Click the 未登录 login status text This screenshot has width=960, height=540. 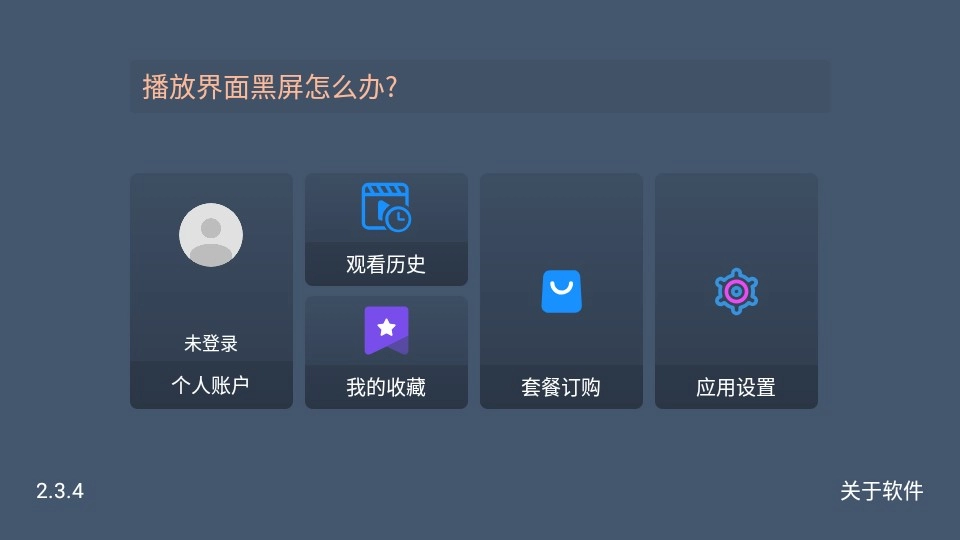coord(211,343)
